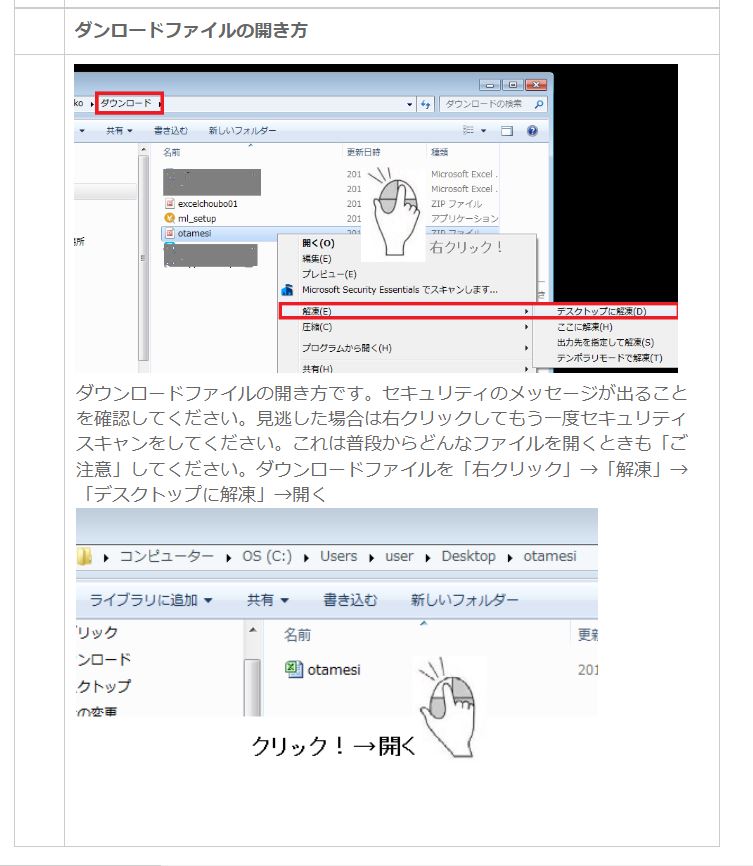The width and height of the screenshot is (753, 866).
Task: Open the view options dropdown arrow
Action: pyautogui.click(x=484, y=131)
